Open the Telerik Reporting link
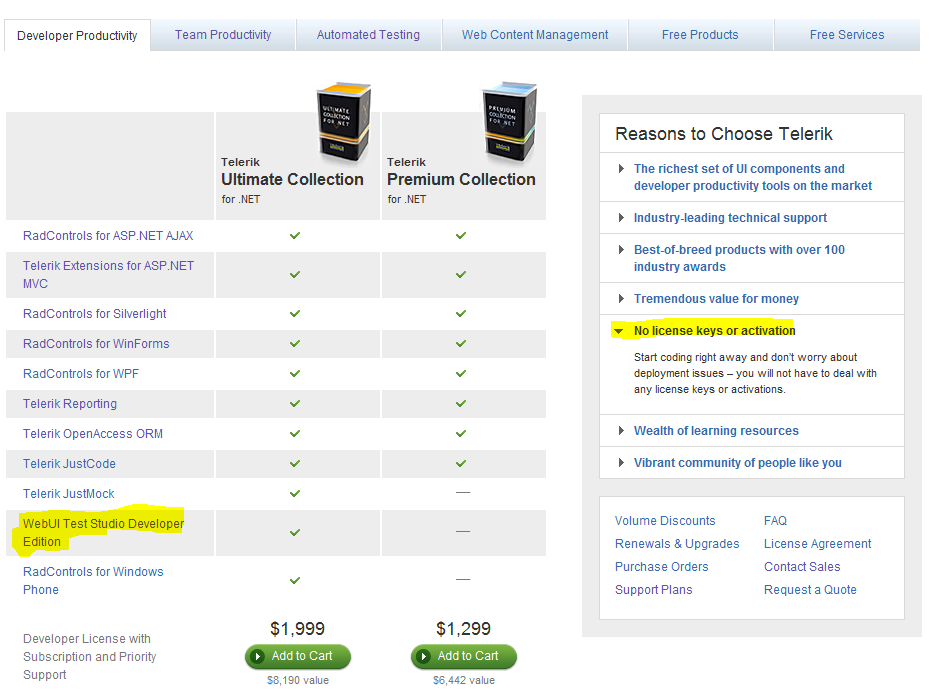This screenshot has width=930, height=699. [x=70, y=404]
